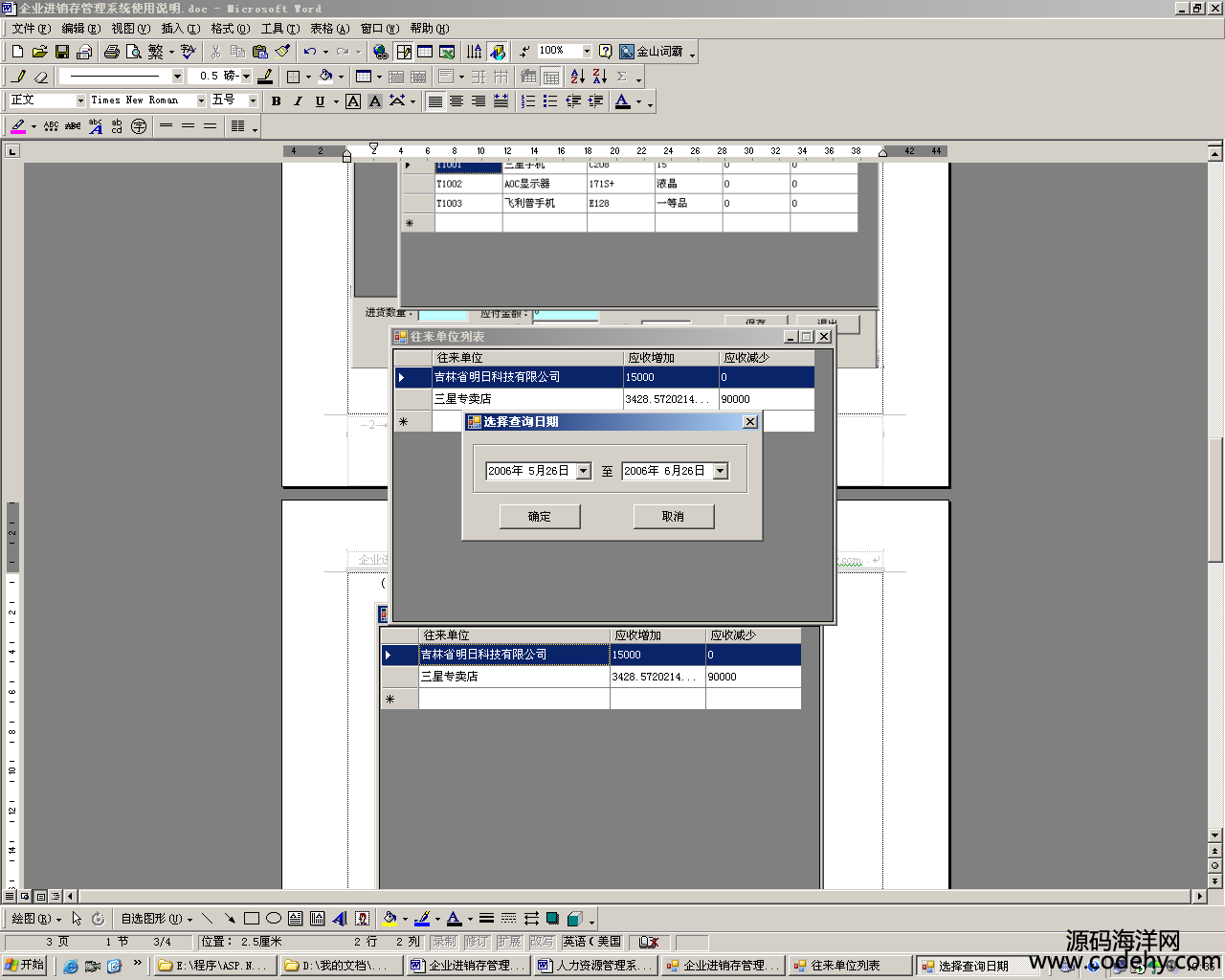Screen dimensions: 1225x980
Task: Open Word Help with the question mark icon
Action: point(605,52)
